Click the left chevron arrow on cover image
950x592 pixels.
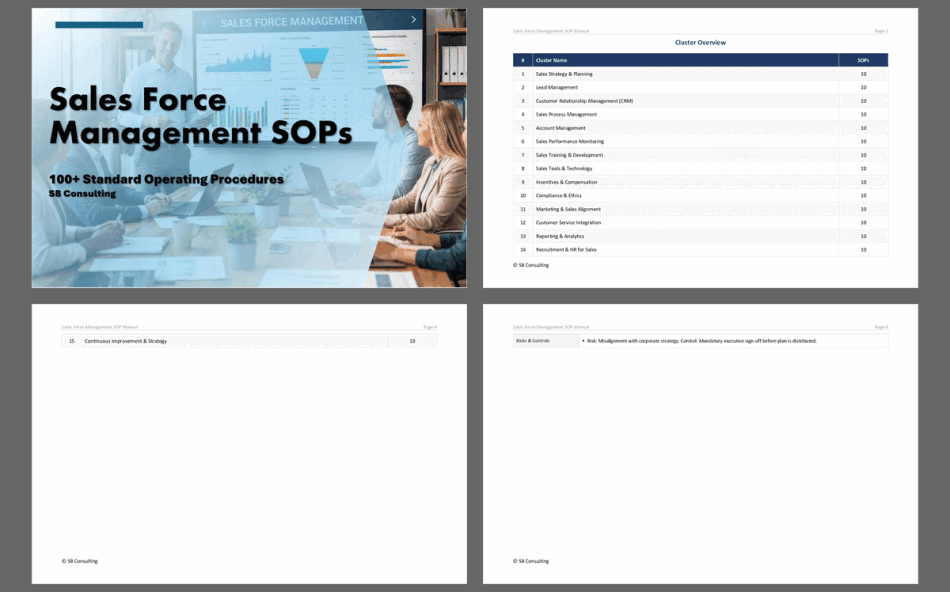[204, 22]
